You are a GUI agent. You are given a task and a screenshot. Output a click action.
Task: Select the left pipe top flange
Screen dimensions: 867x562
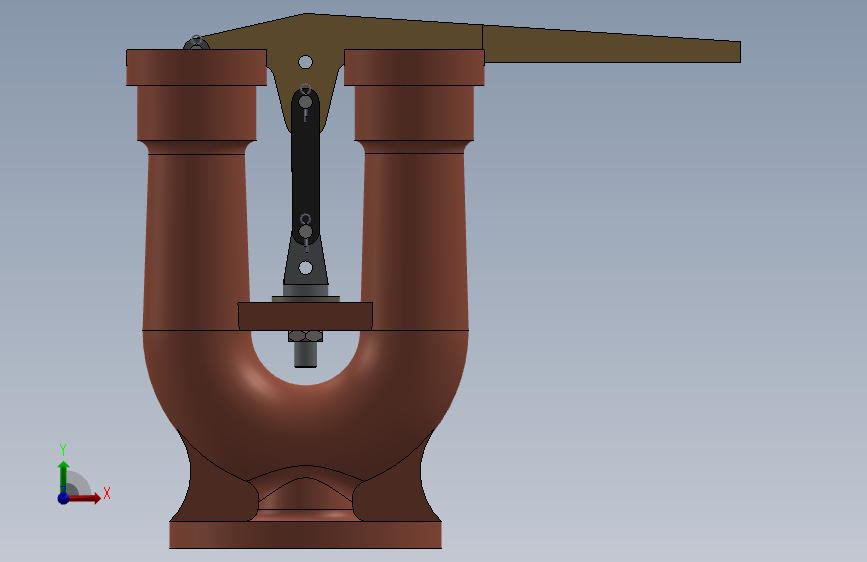[196, 67]
